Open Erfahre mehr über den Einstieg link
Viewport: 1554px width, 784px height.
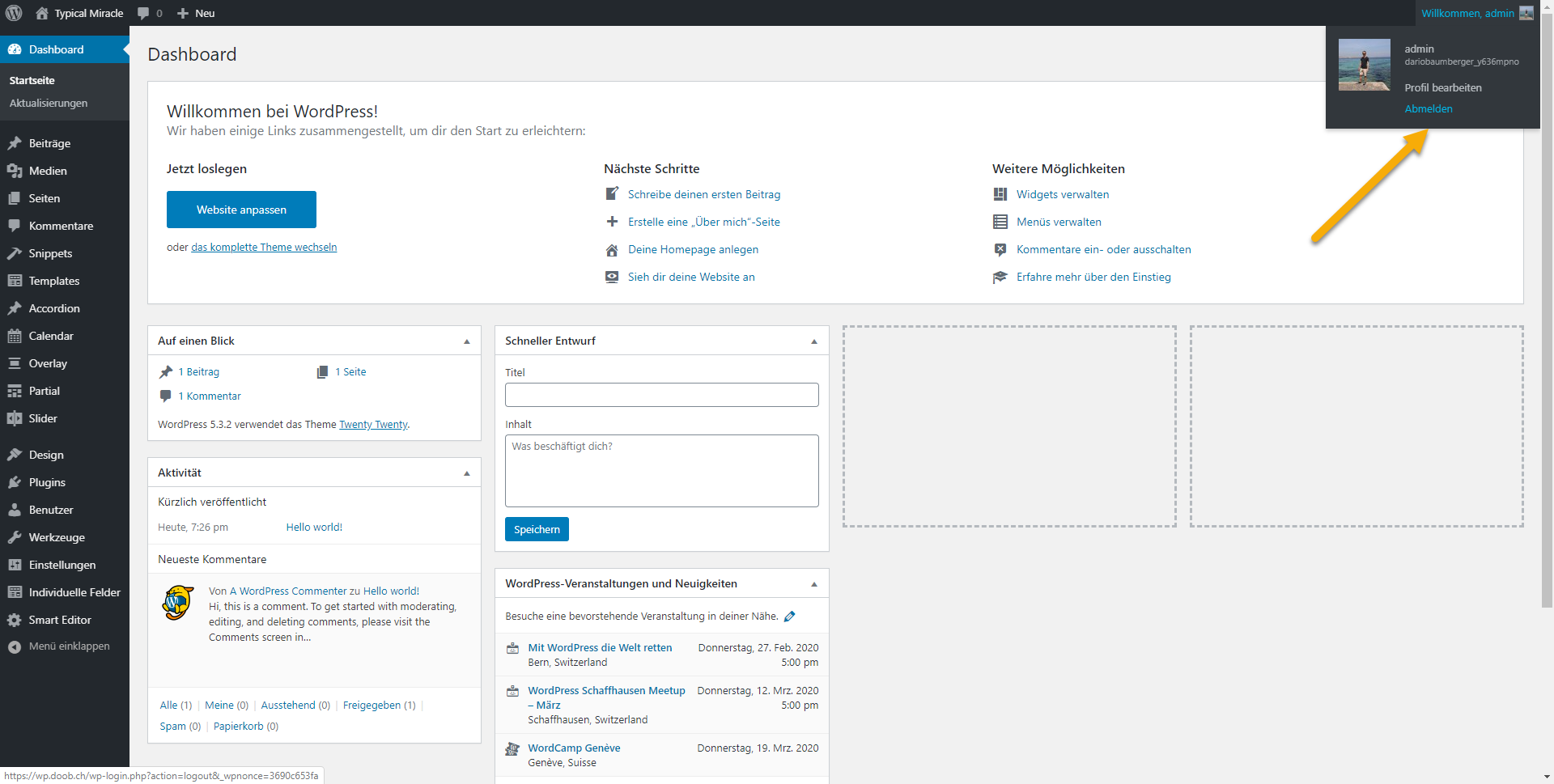click(x=1093, y=277)
